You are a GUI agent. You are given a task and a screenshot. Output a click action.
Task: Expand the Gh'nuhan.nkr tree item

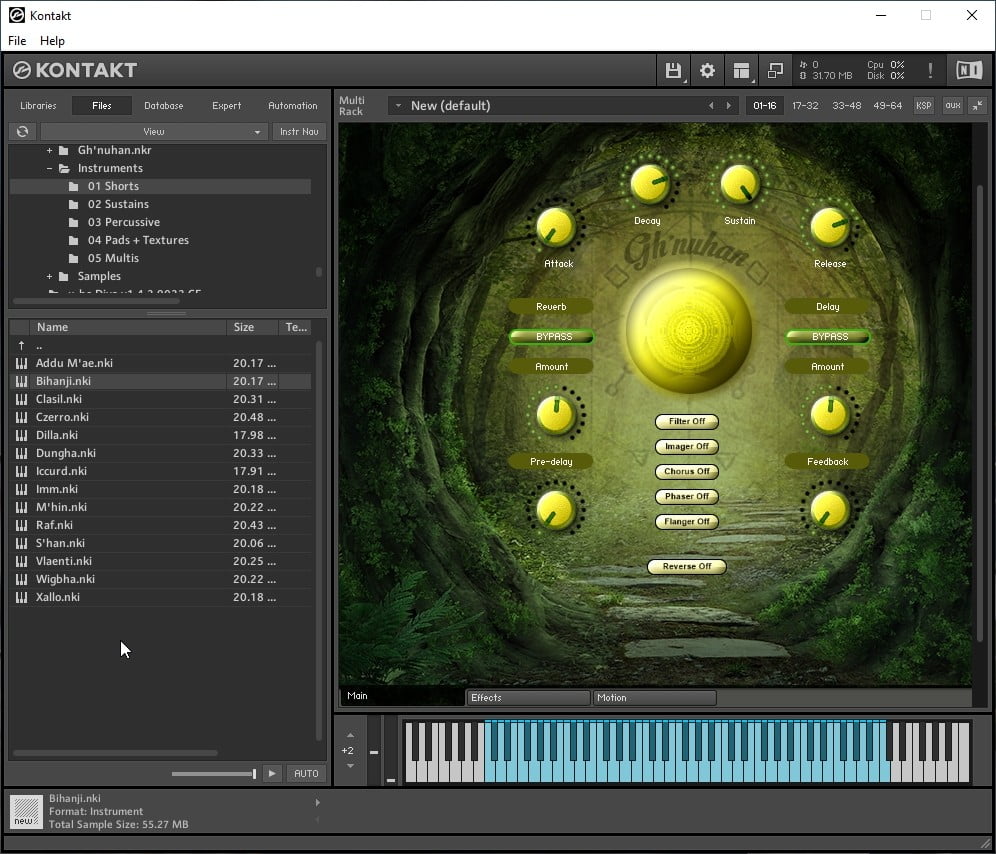pyautogui.click(x=50, y=151)
